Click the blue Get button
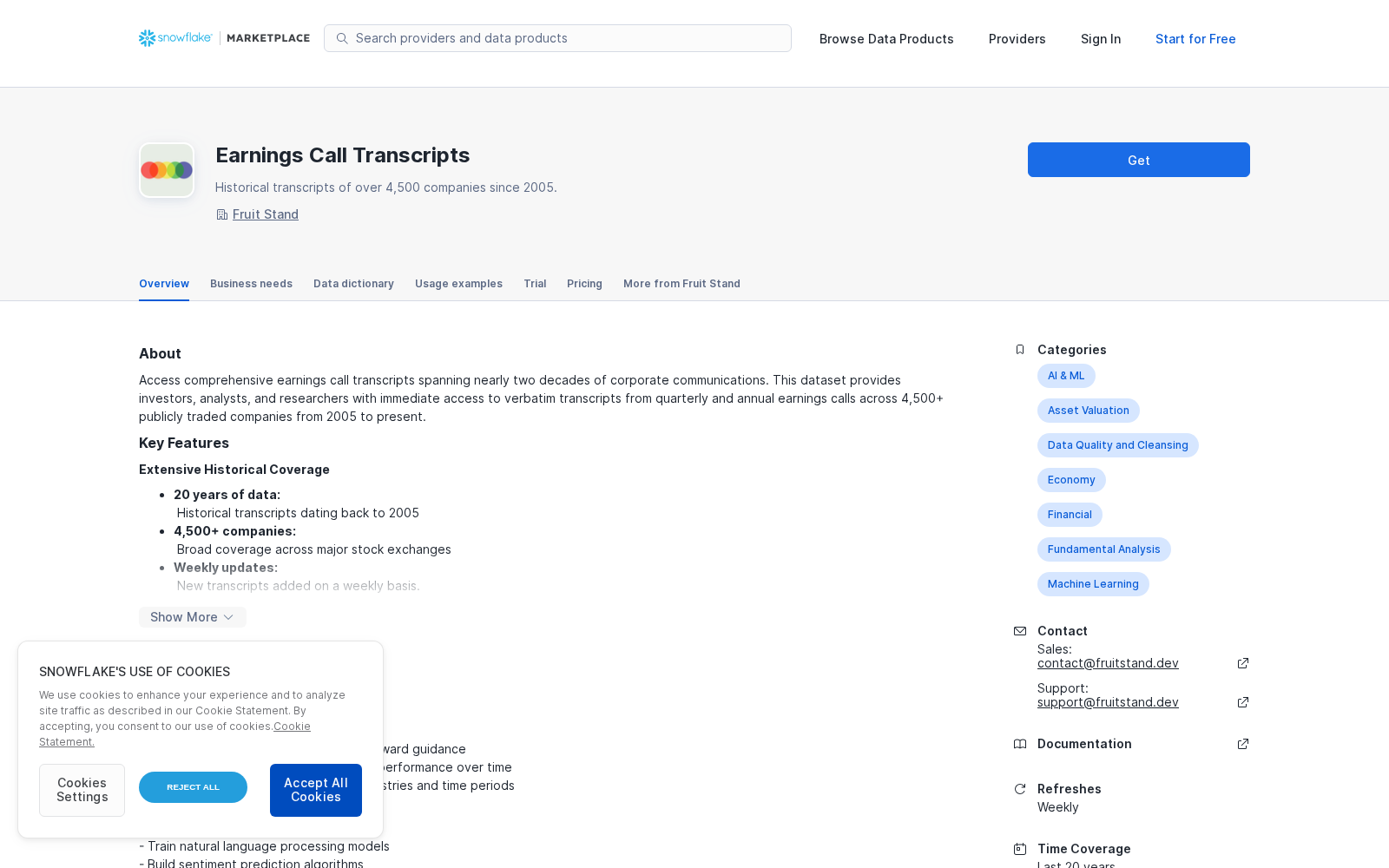This screenshot has width=1389, height=868. (1139, 160)
